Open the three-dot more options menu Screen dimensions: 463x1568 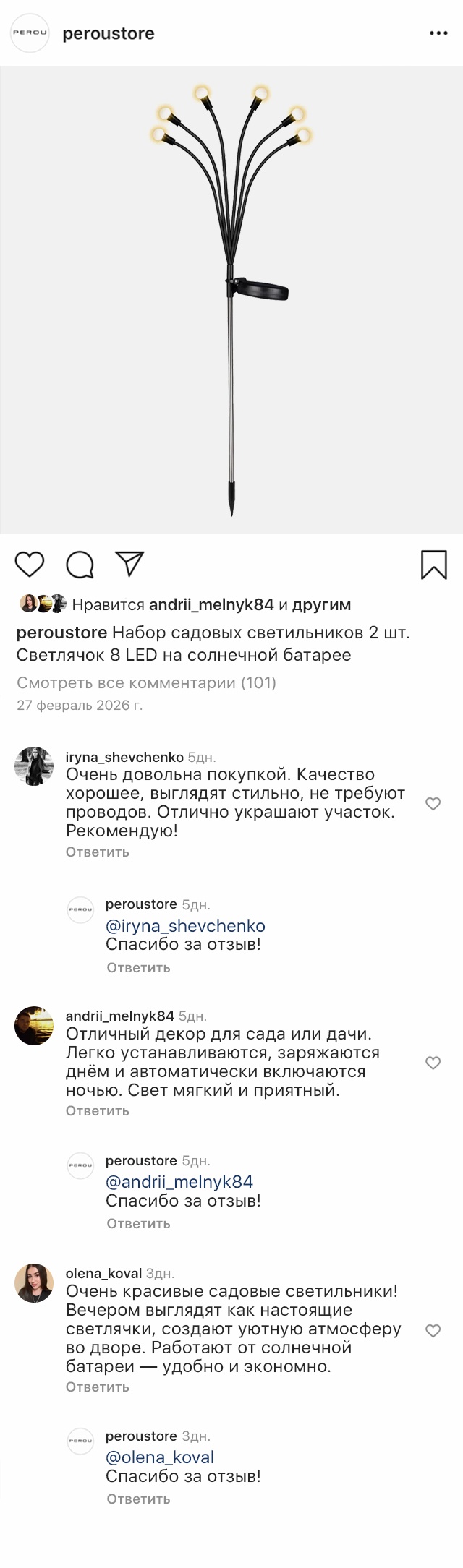pyautogui.click(x=438, y=33)
